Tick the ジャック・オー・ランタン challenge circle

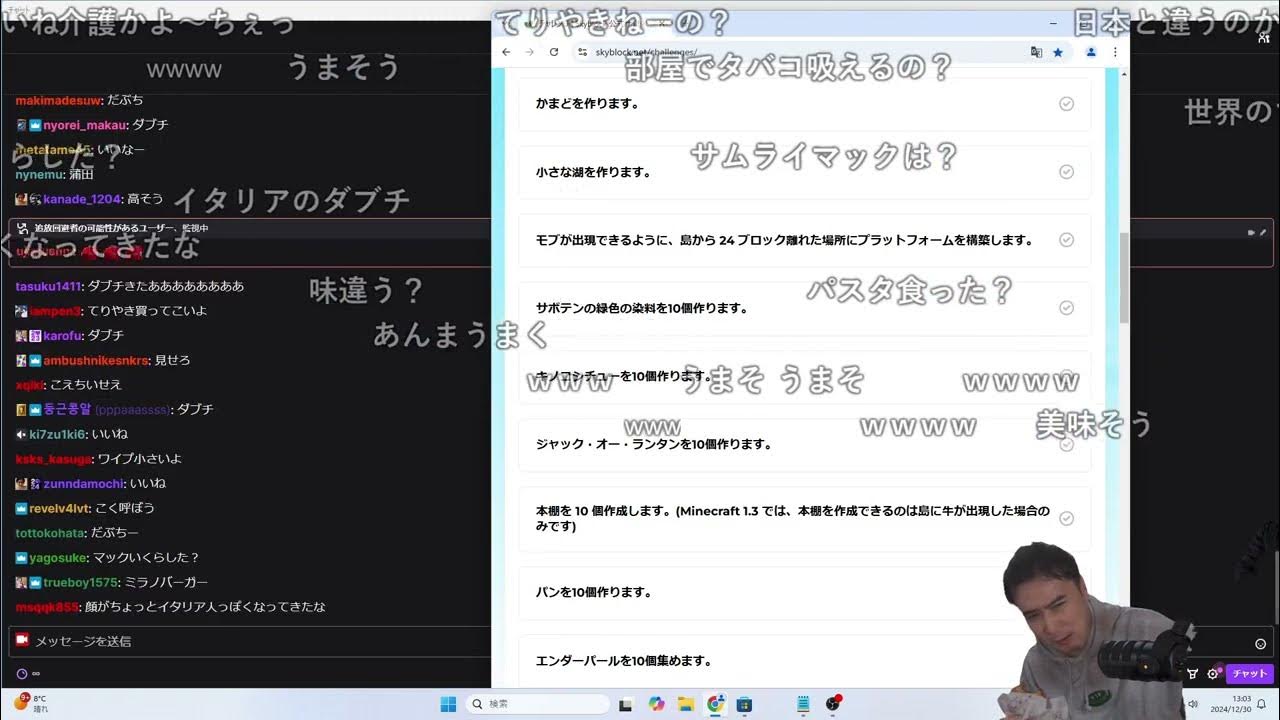[1066, 444]
